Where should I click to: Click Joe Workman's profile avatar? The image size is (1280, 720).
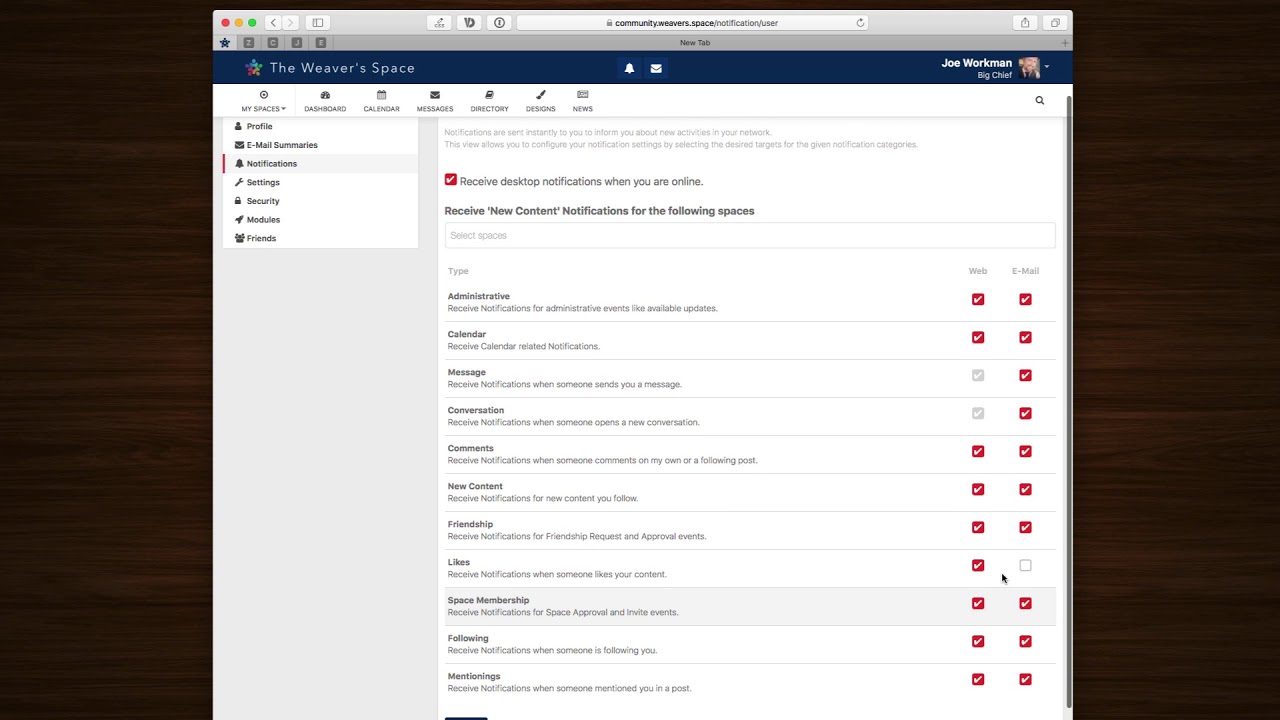pyautogui.click(x=1029, y=68)
